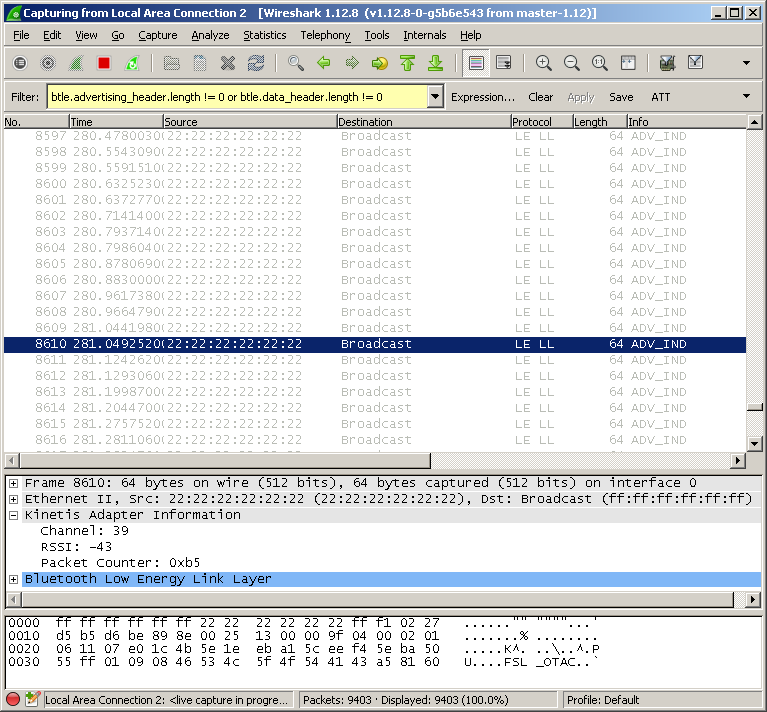Viewport: 767px width, 712px height.
Task: Click packet details horizontal scrollbar right arrow
Action: [x=753, y=599]
